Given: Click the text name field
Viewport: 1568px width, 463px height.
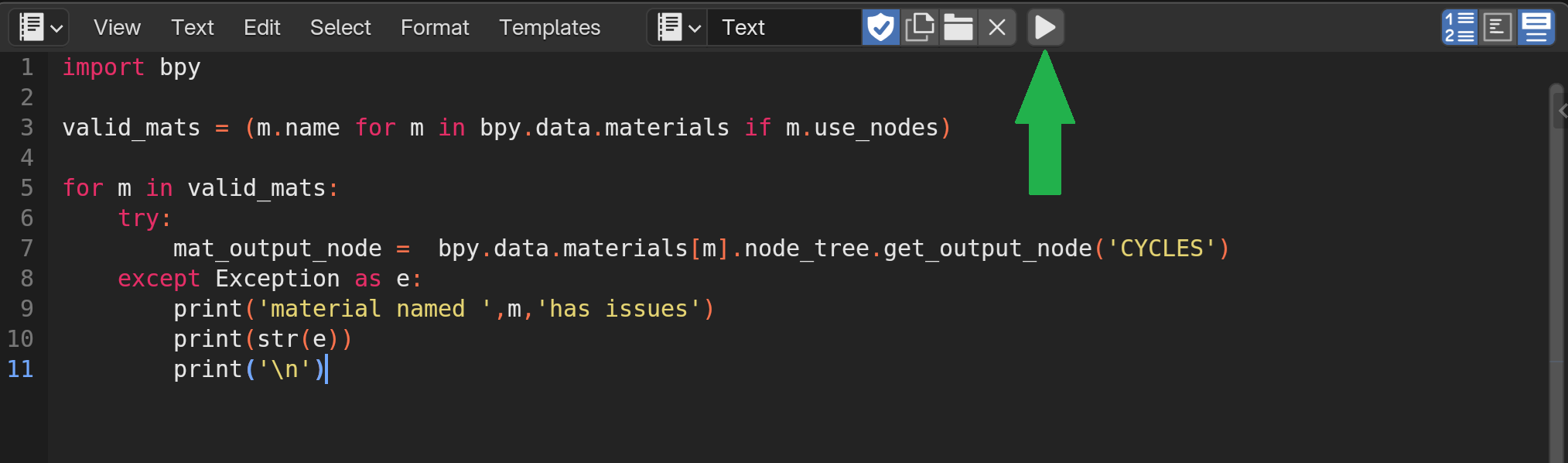Looking at the screenshot, I should click(x=783, y=28).
